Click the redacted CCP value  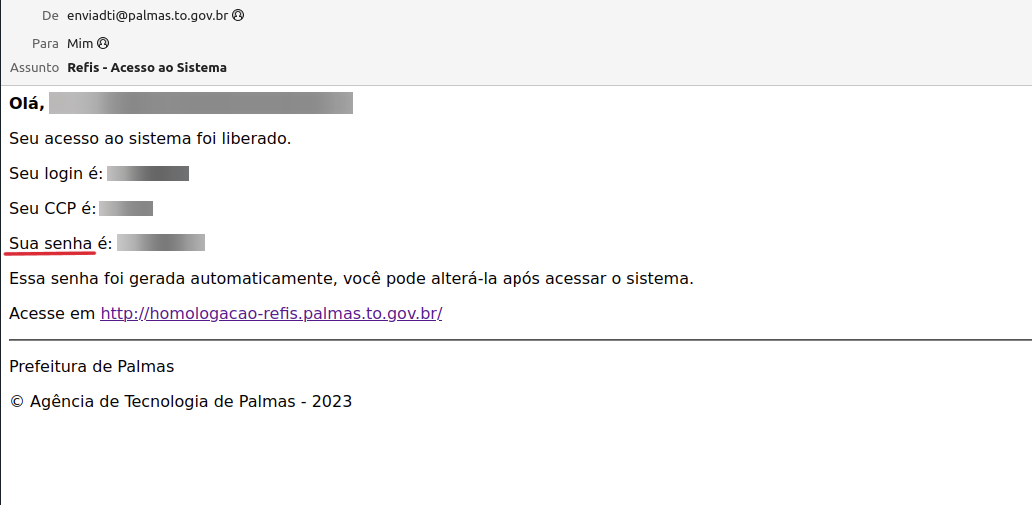[x=126, y=209]
